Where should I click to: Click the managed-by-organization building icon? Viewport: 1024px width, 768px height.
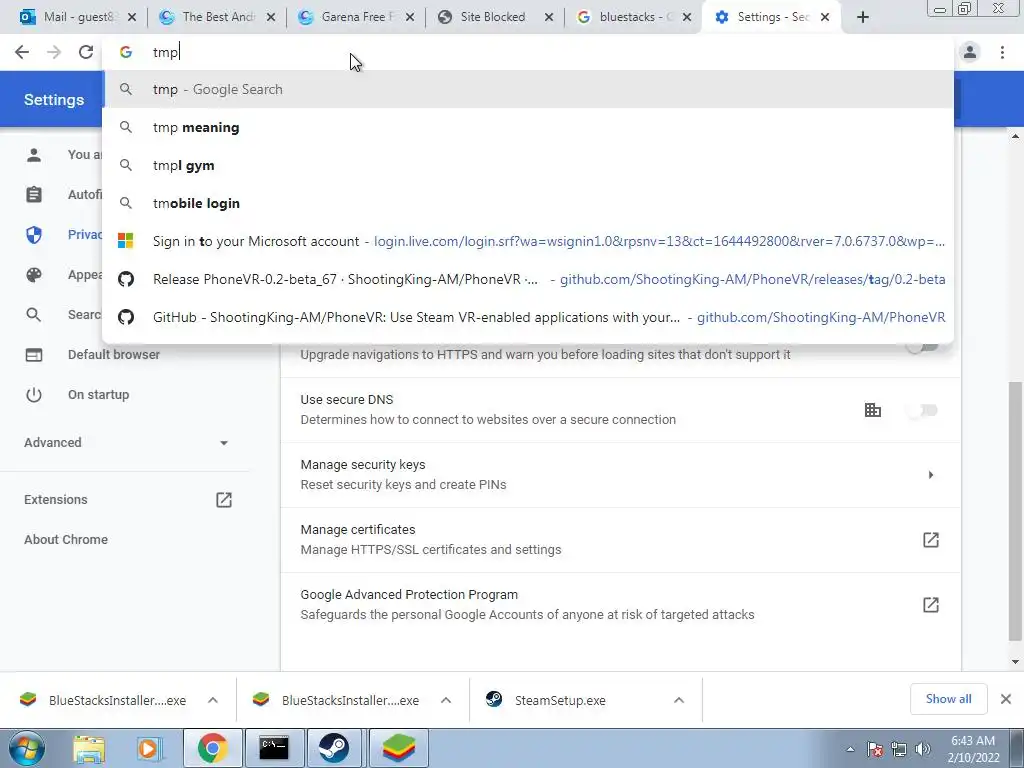872,410
